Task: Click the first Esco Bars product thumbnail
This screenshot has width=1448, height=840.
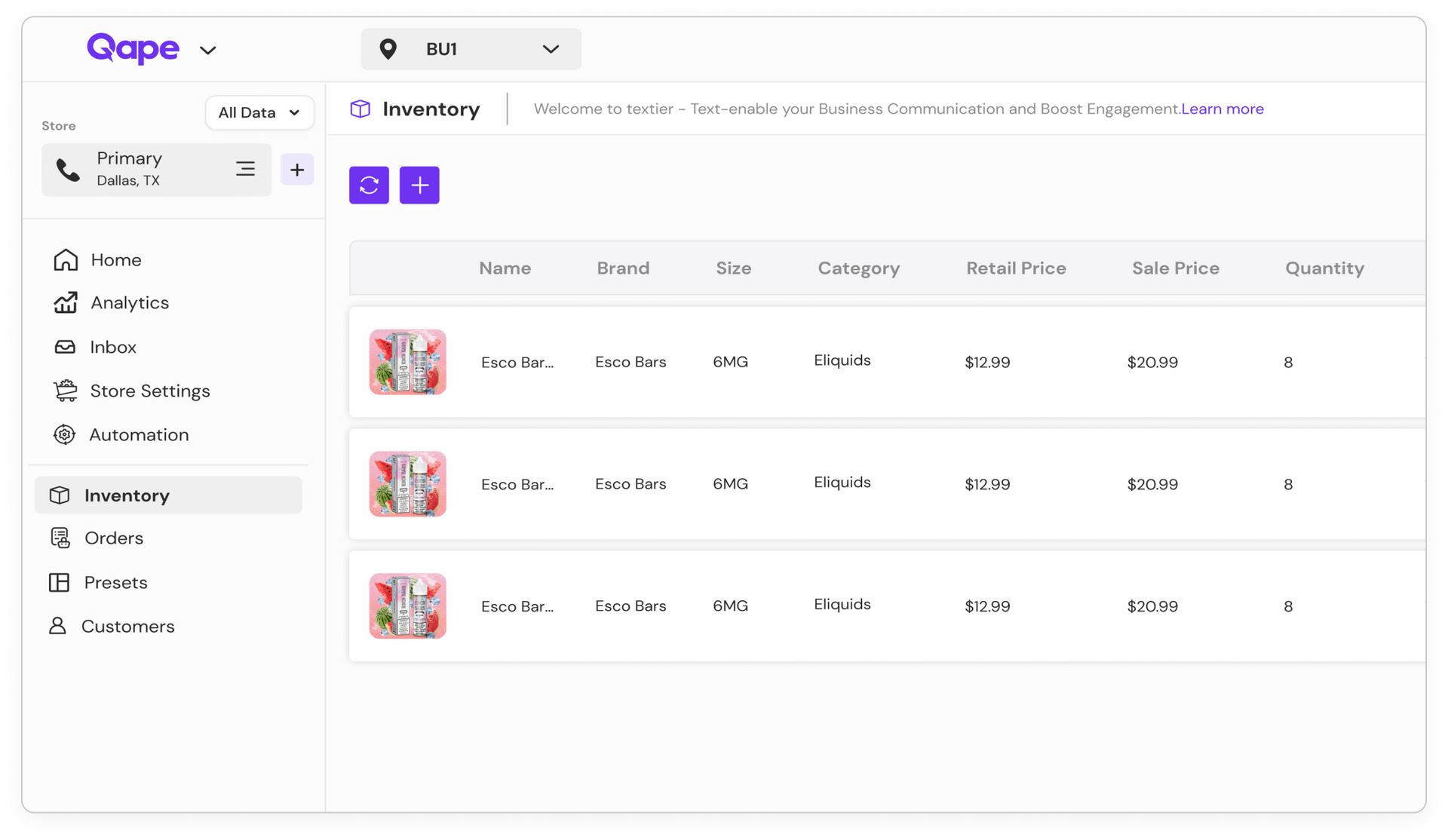Action: pos(407,362)
